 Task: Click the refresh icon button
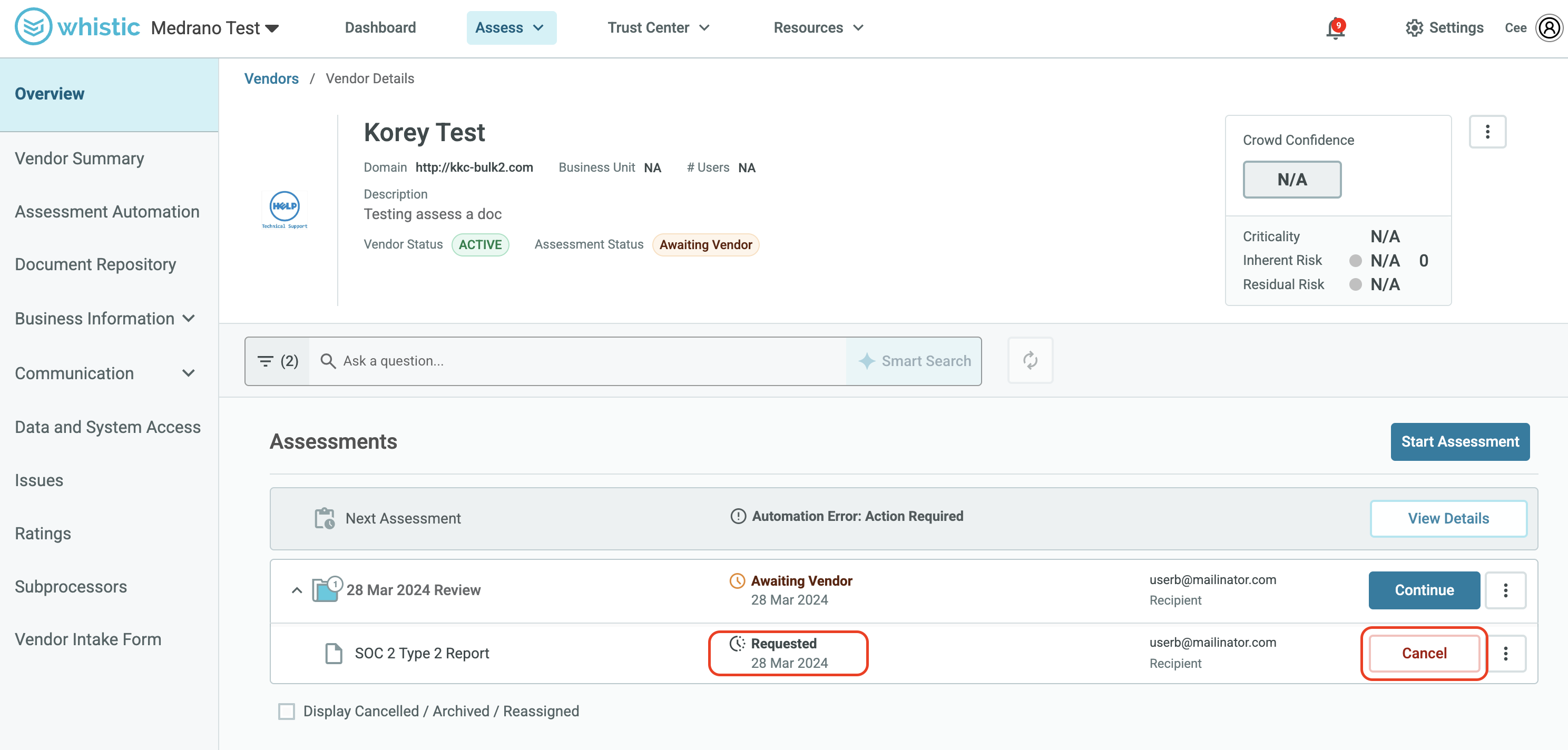point(1030,360)
